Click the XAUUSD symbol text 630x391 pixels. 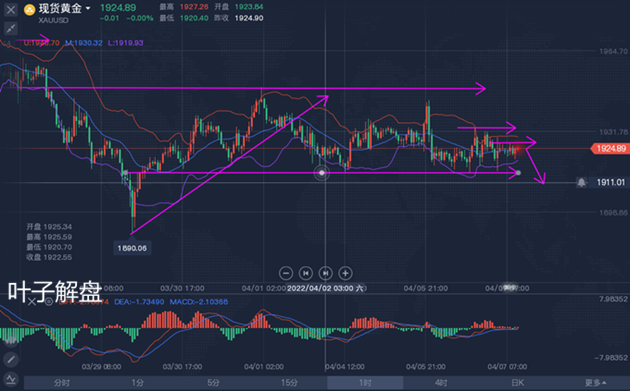(53, 20)
